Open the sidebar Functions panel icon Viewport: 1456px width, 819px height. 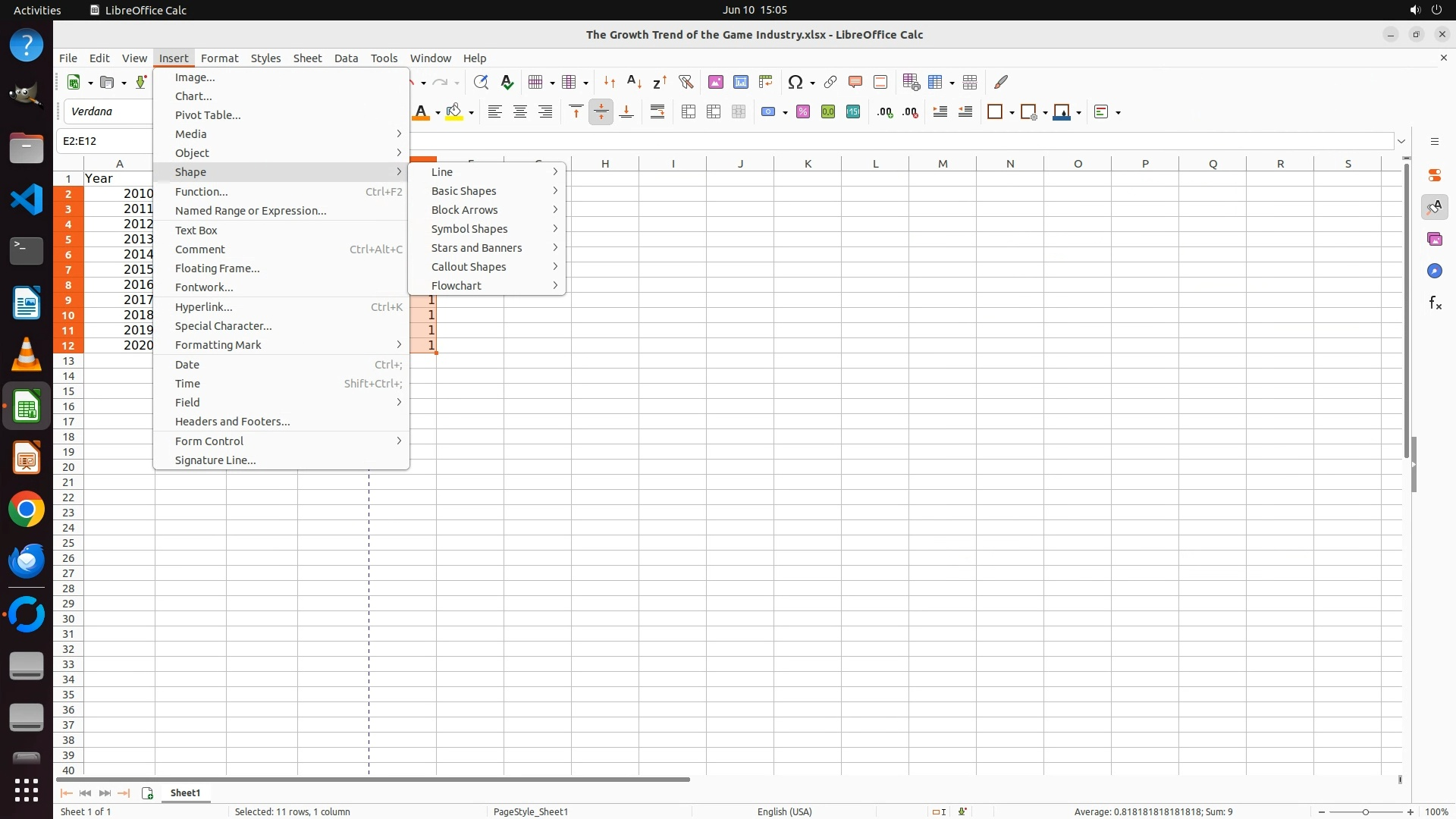[x=1434, y=303]
